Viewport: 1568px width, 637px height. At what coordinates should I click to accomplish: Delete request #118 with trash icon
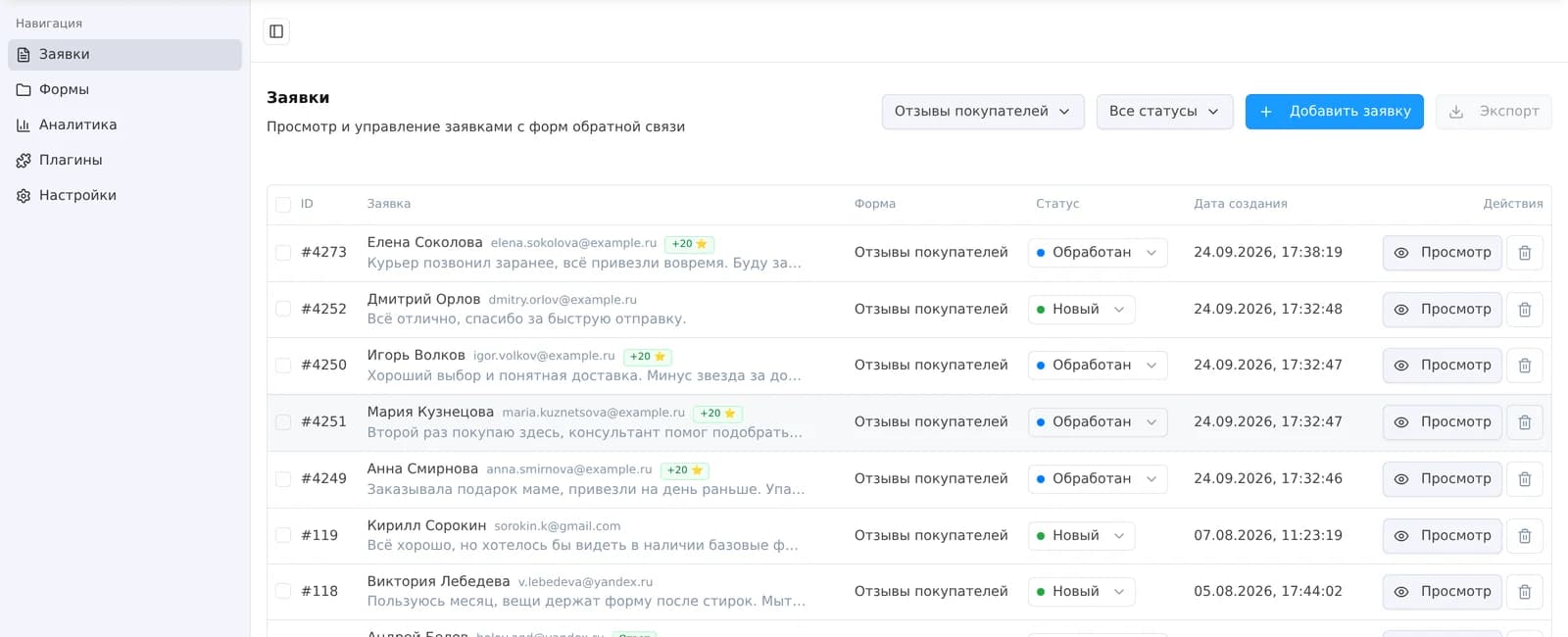1525,592
